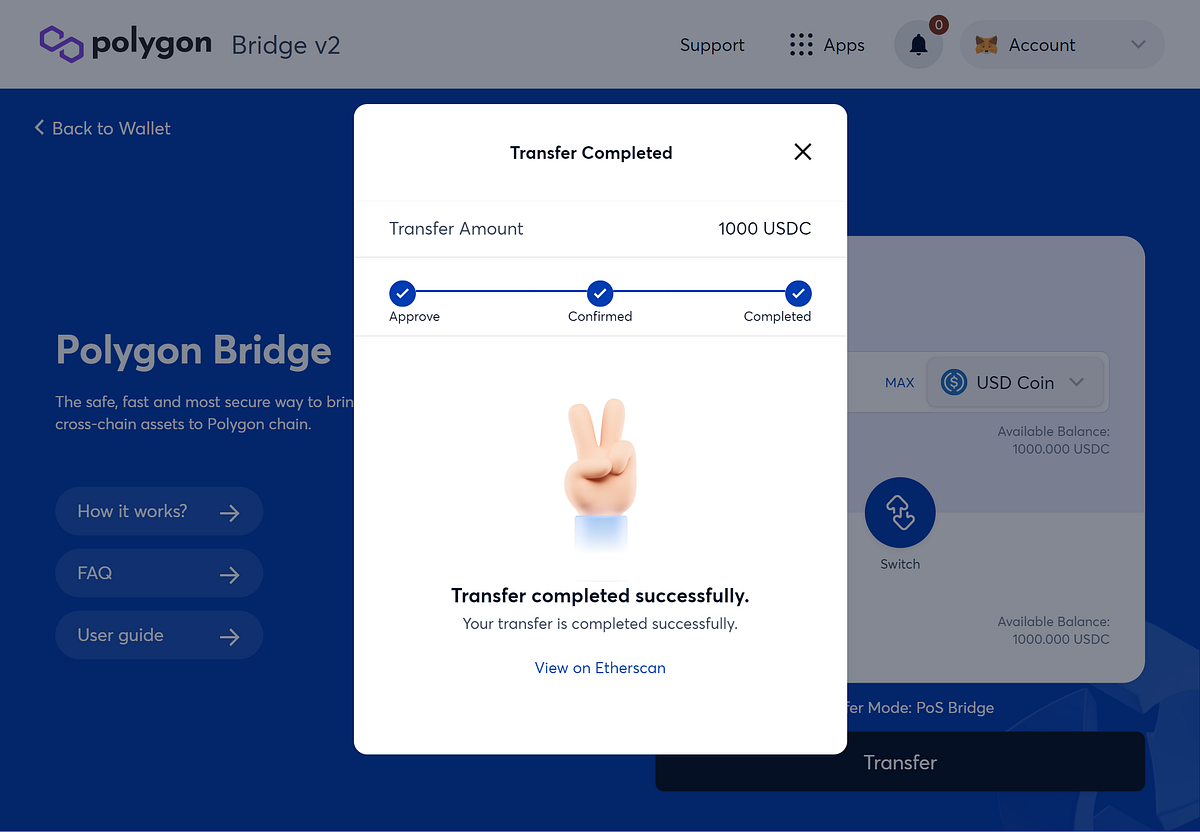
Task: Click the MAX amount button
Action: click(x=899, y=383)
